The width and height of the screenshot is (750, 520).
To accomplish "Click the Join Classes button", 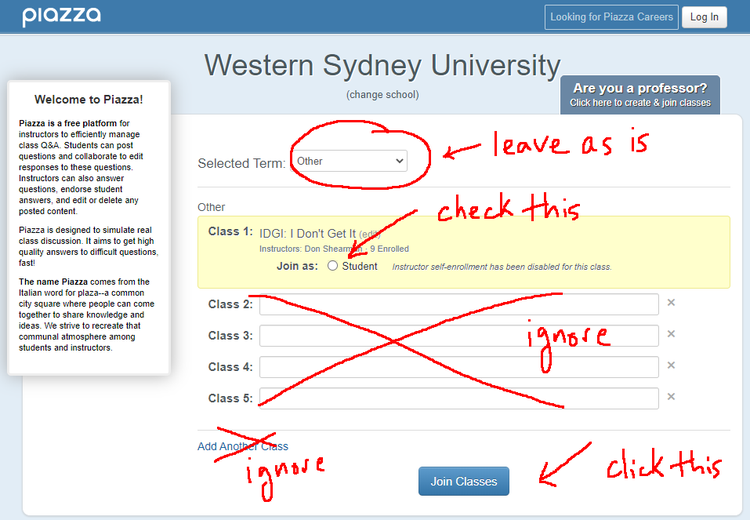I will click(x=463, y=481).
